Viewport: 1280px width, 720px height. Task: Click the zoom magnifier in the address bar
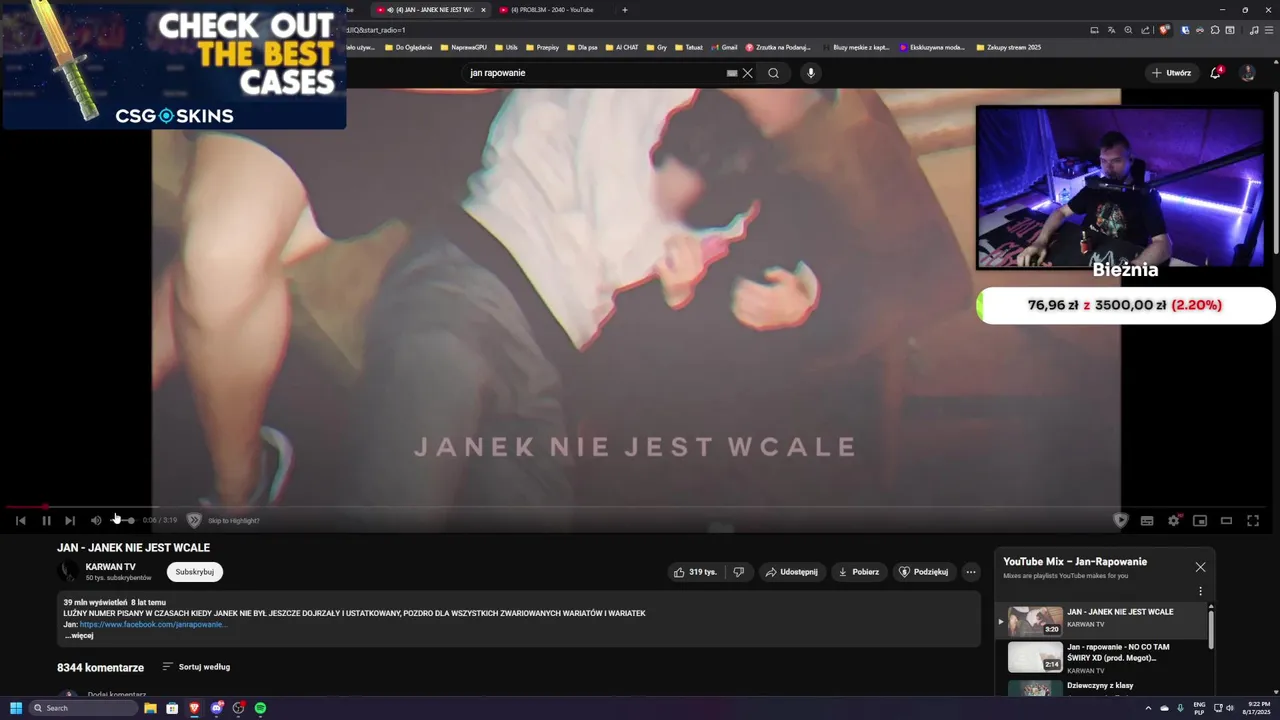click(x=1129, y=30)
